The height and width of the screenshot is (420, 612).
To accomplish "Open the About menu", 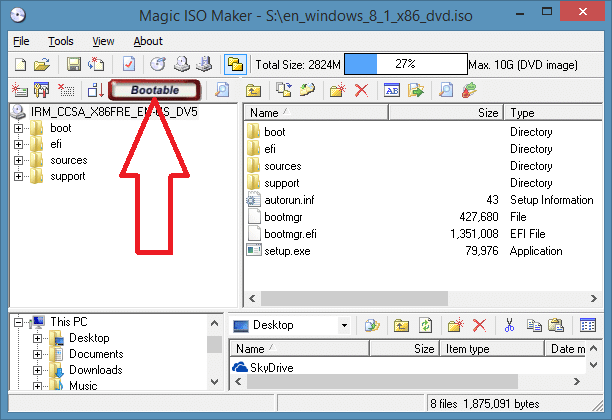I will pyautogui.click(x=148, y=41).
